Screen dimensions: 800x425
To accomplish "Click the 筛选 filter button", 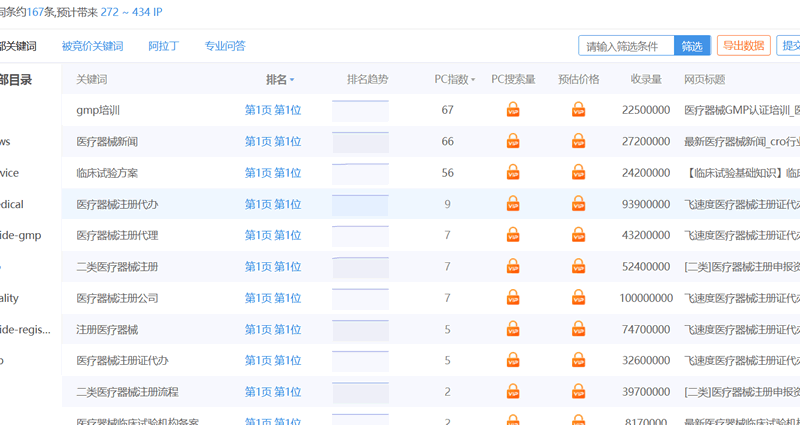I will point(692,46).
